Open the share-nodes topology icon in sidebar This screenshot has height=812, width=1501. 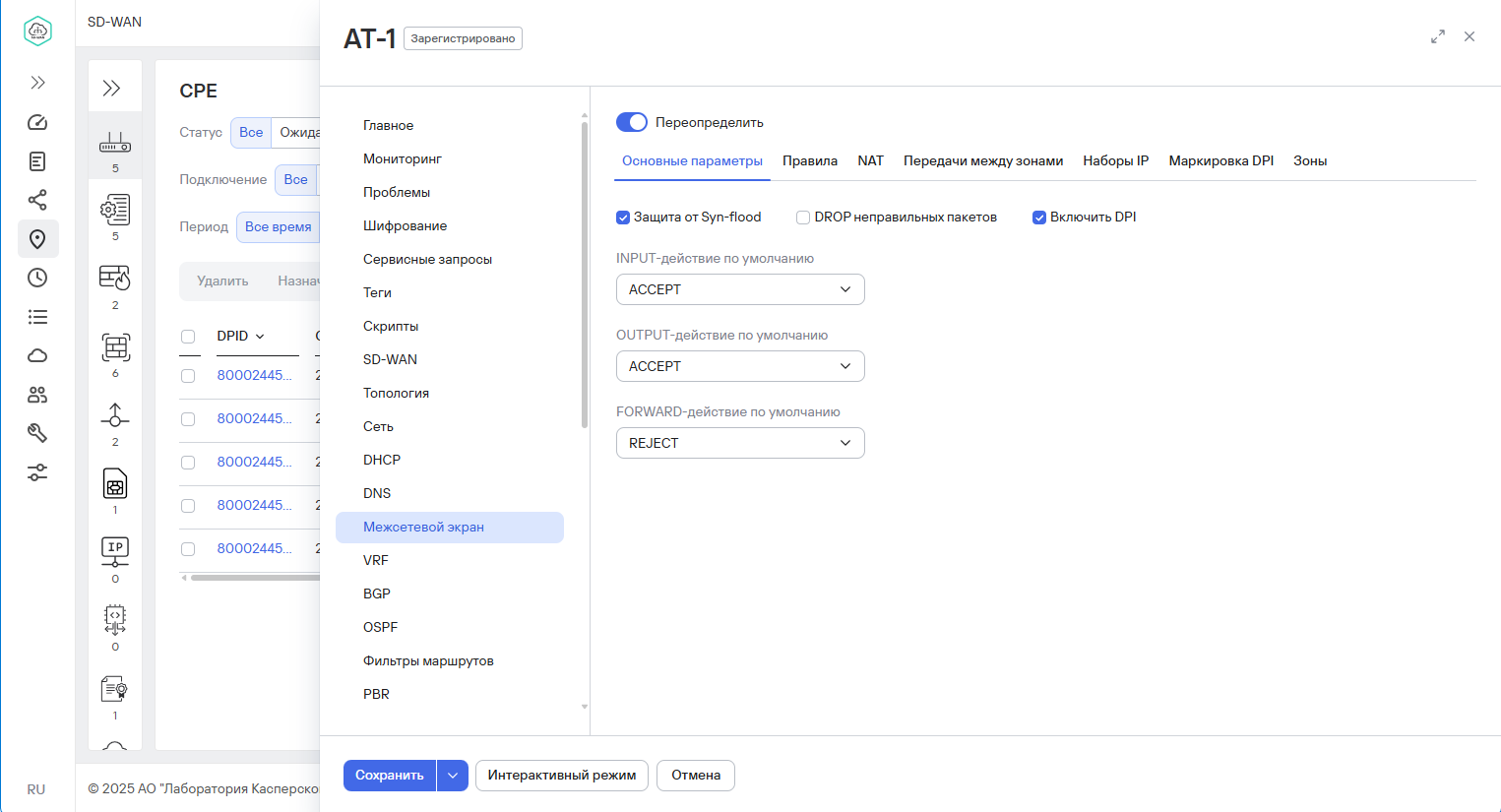click(37, 200)
